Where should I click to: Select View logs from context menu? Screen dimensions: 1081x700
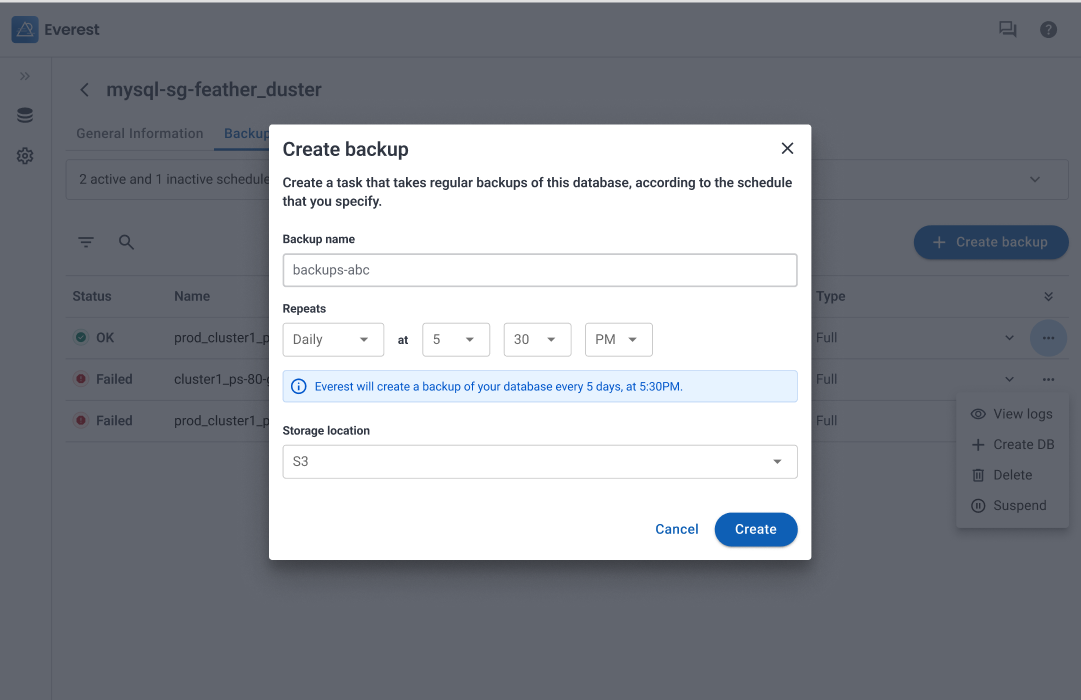coord(1022,414)
